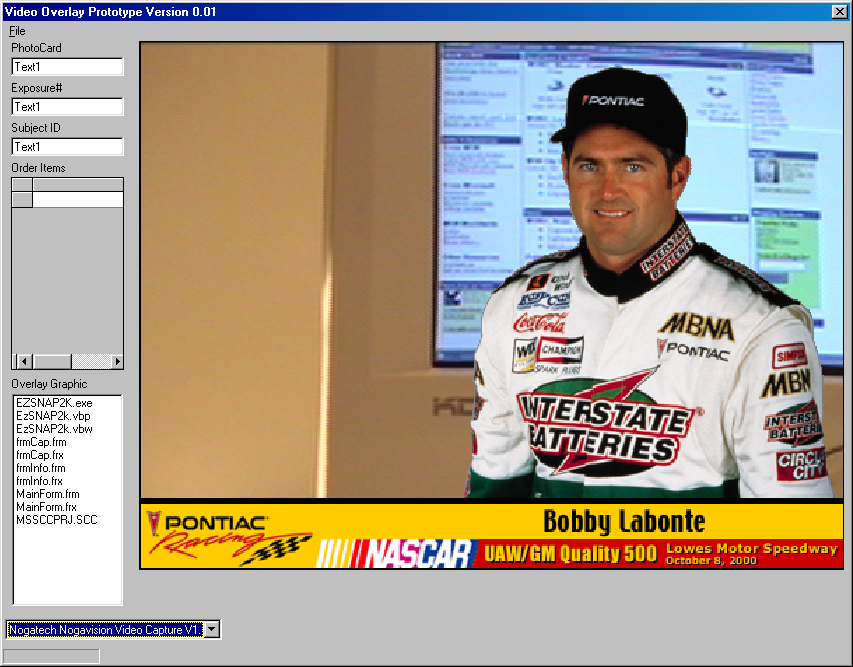
Task: Select EzSNAP2k.vbp in the file list
Action: [x=53, y=416]
